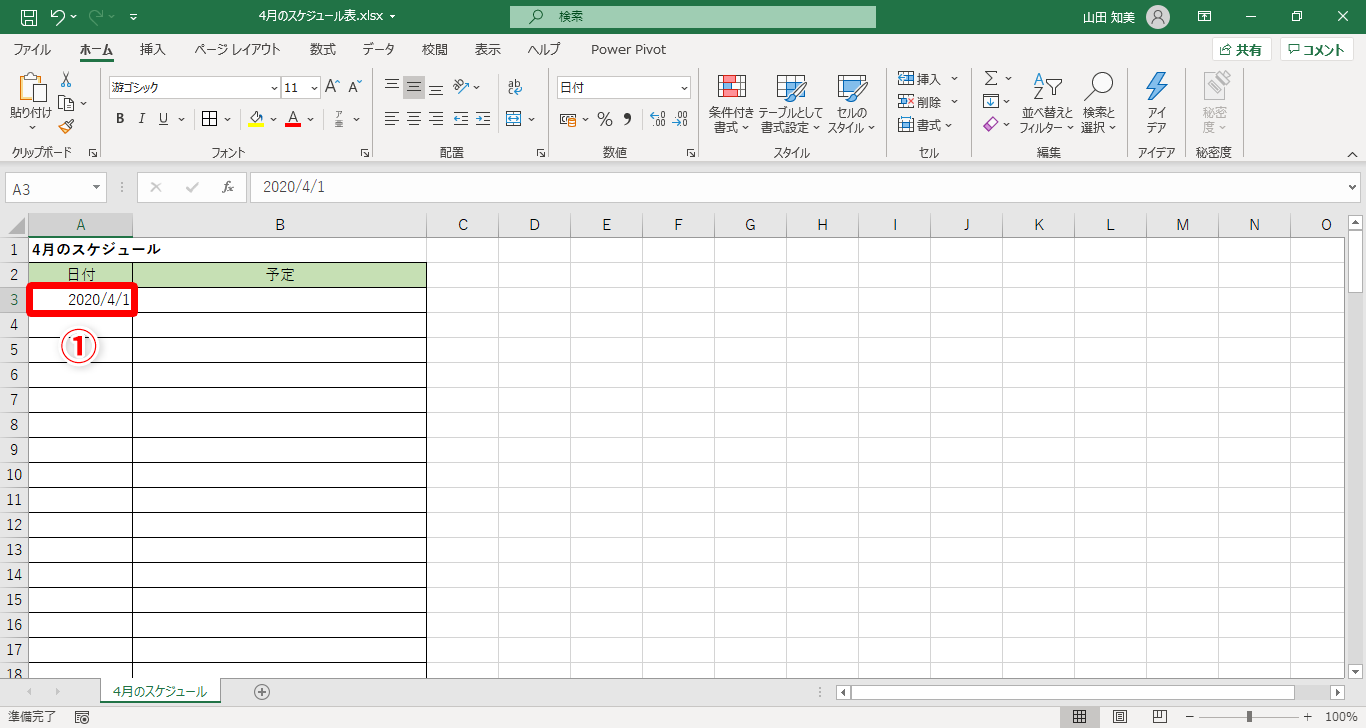Switch to the ページ レイアウト tab
Viewport: 1366px width, 728px height.
click(x=237, y=49)
